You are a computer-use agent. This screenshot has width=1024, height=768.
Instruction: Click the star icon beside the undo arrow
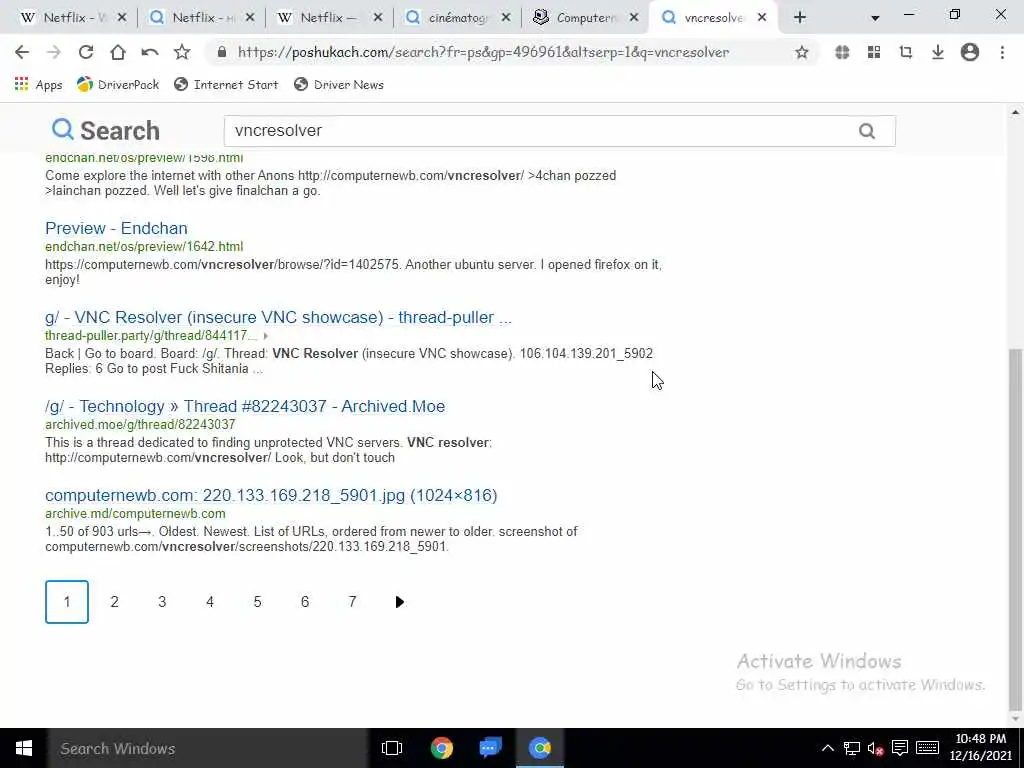click(182, 52)
